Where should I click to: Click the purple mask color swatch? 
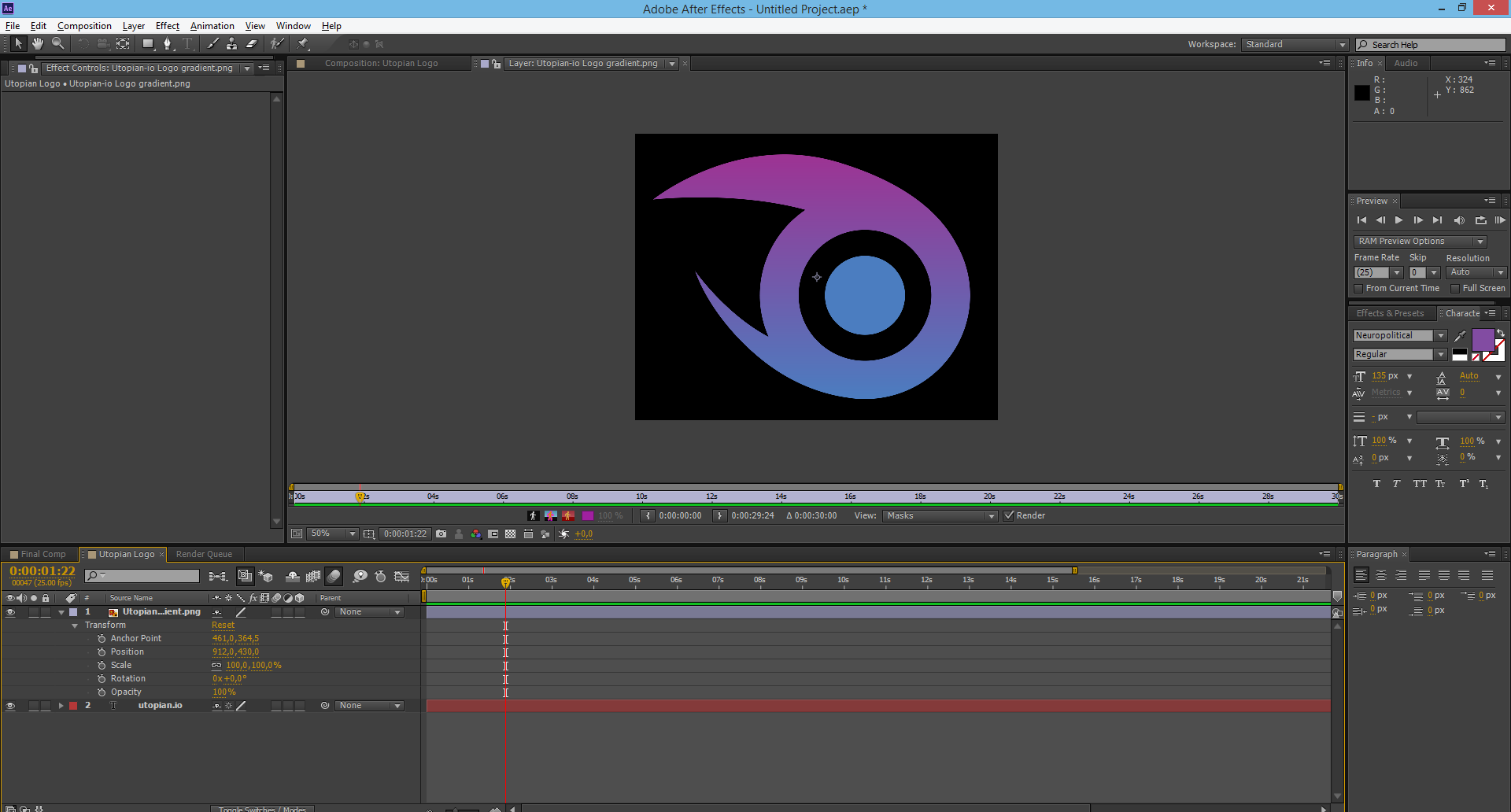pos(588,516)
